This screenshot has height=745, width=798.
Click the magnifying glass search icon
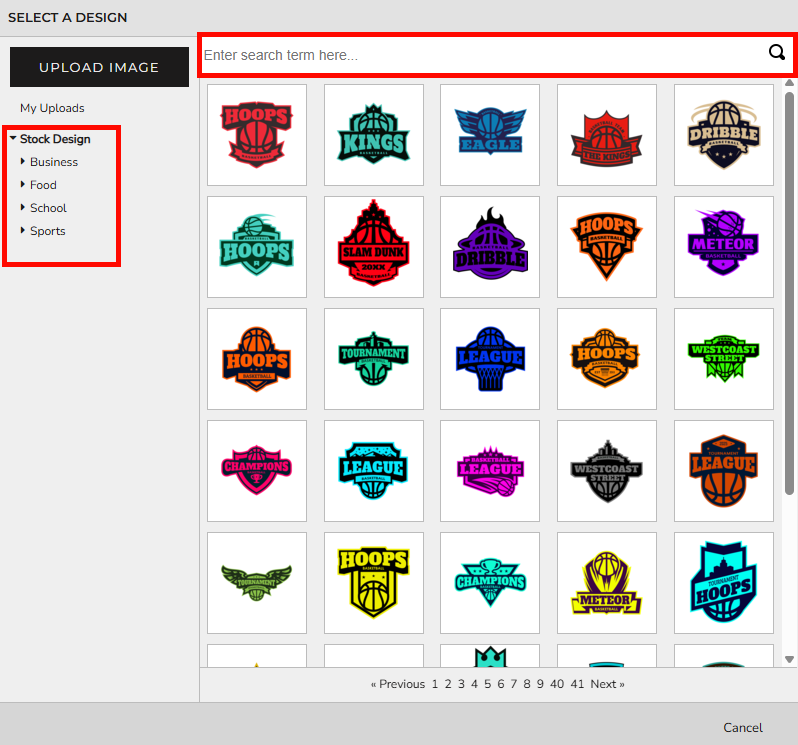tap(776, 54)
